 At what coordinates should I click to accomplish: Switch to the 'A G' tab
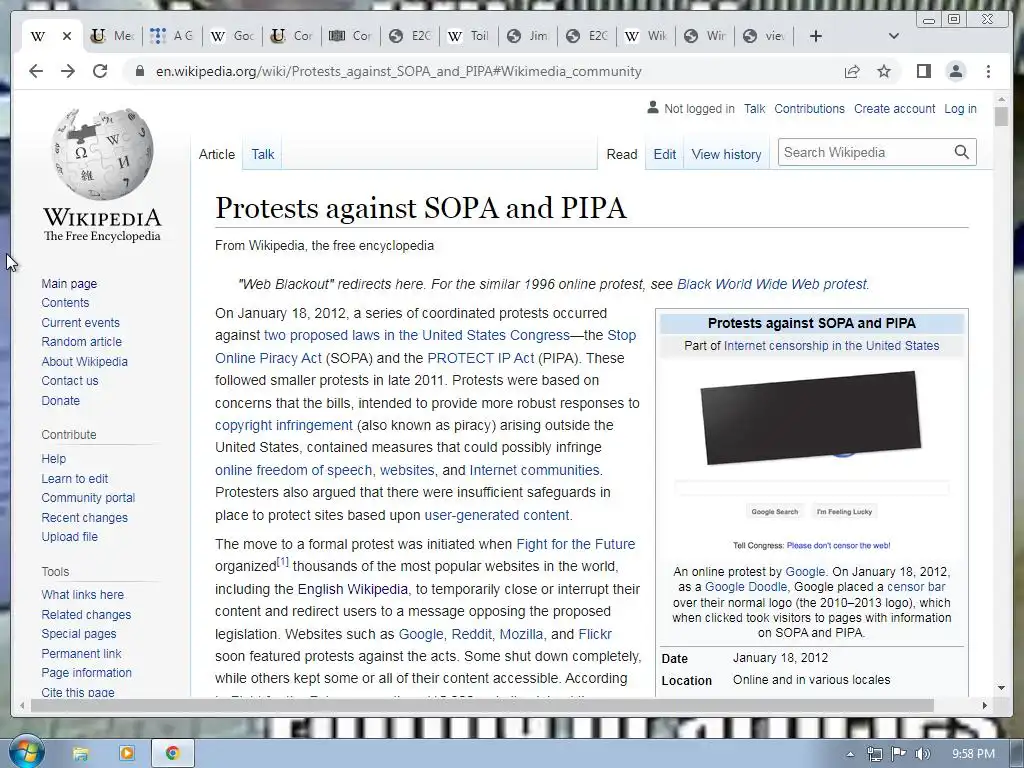pos(171,36)
